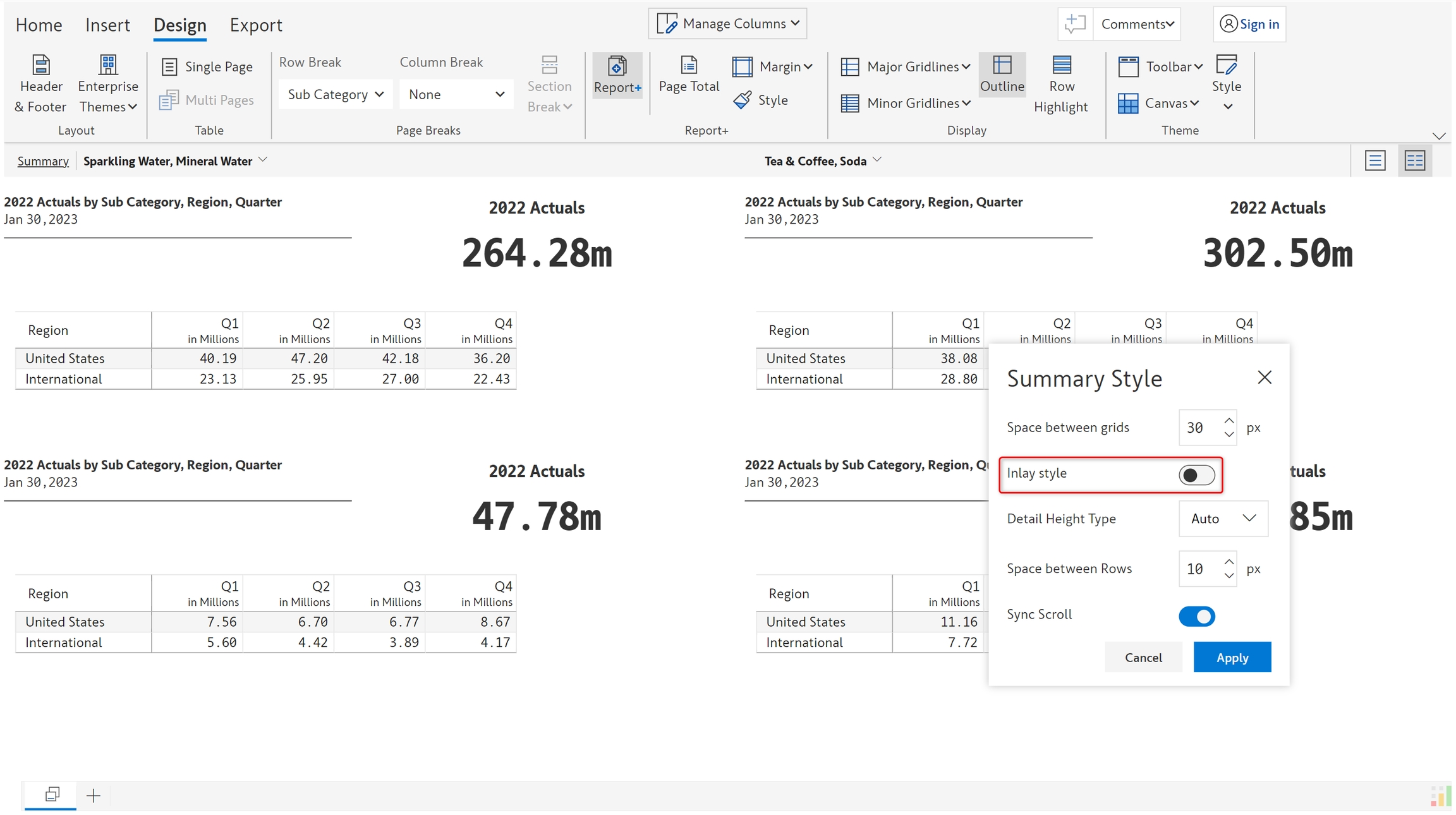Viewport: 1456px width, 815px height.
Task: Open the Manage Columns dropdown
Action: [728, 24]
